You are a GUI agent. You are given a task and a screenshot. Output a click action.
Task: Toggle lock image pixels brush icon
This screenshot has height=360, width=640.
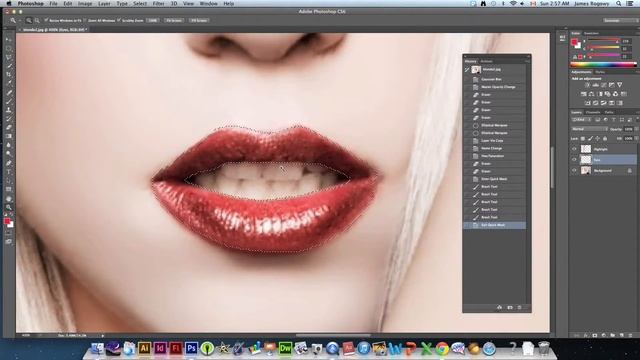[x=591, y=138]
